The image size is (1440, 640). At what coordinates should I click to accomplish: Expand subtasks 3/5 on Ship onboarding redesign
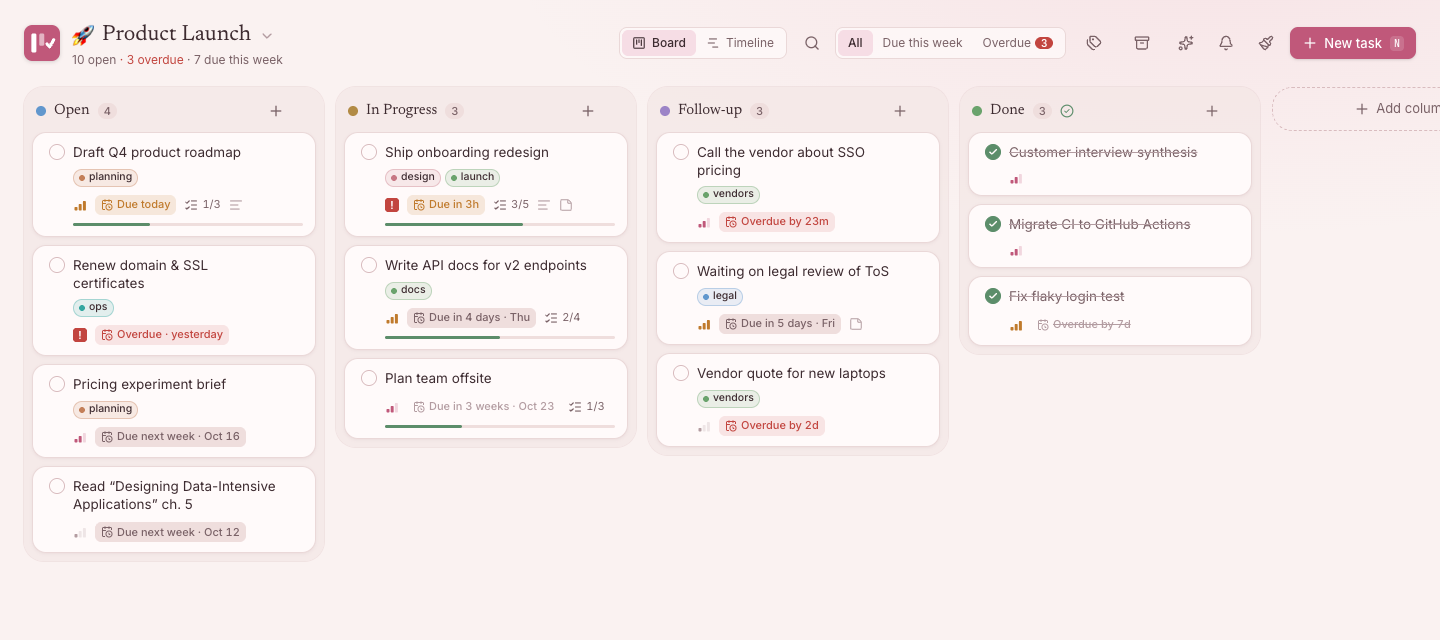[512, 205]
